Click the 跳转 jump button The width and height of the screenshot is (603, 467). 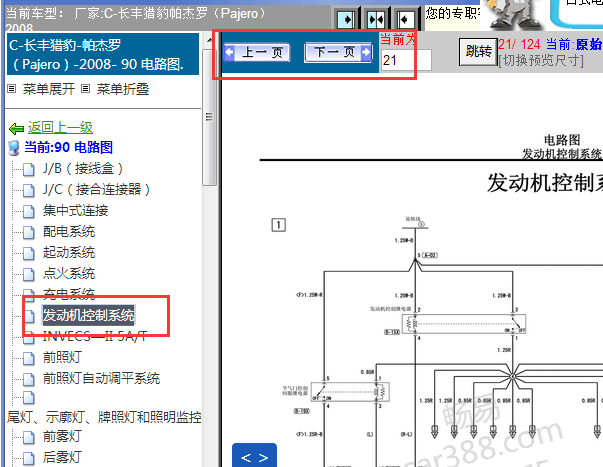click(x=478, y=51)
